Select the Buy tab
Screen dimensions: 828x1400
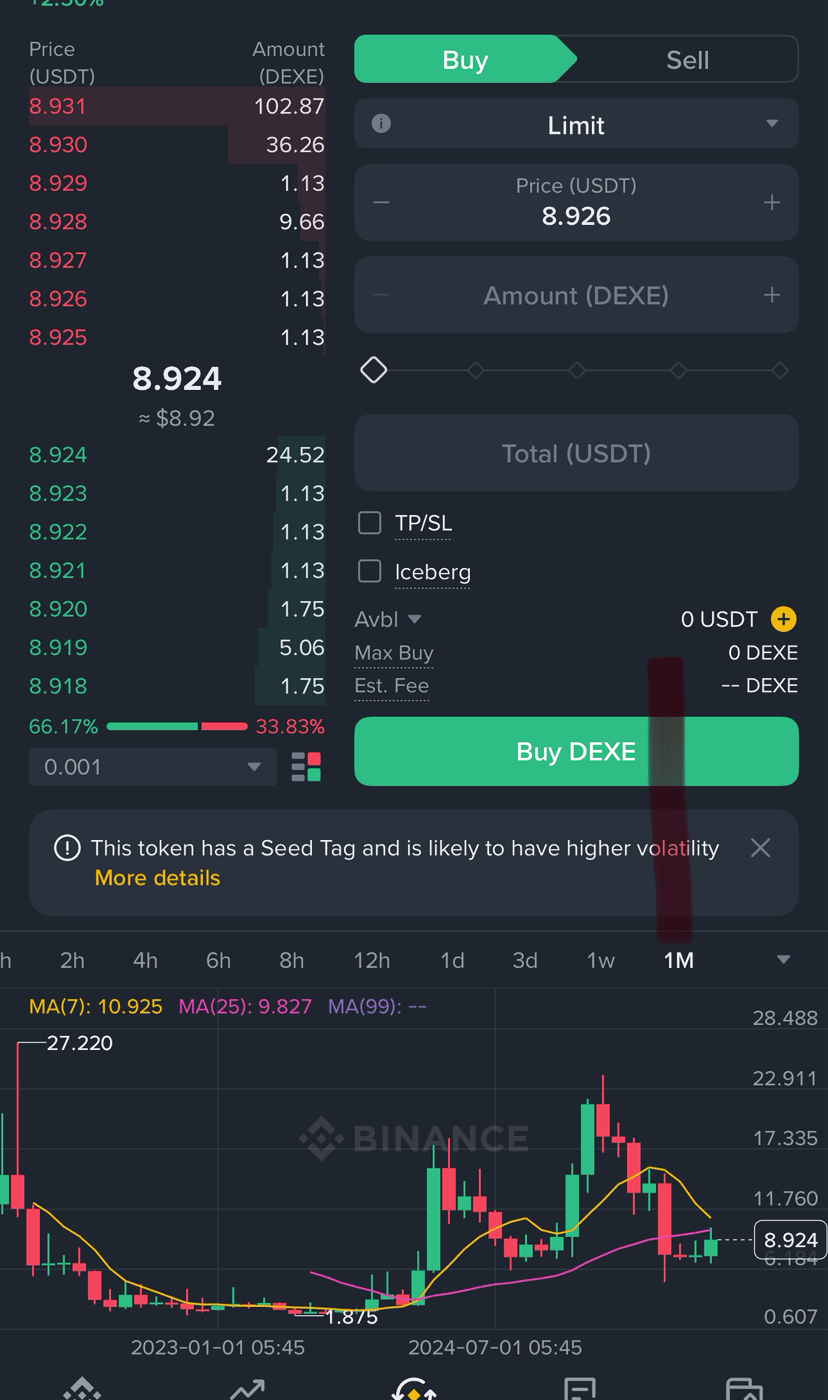pyautogui.click(x=465, y=59)
